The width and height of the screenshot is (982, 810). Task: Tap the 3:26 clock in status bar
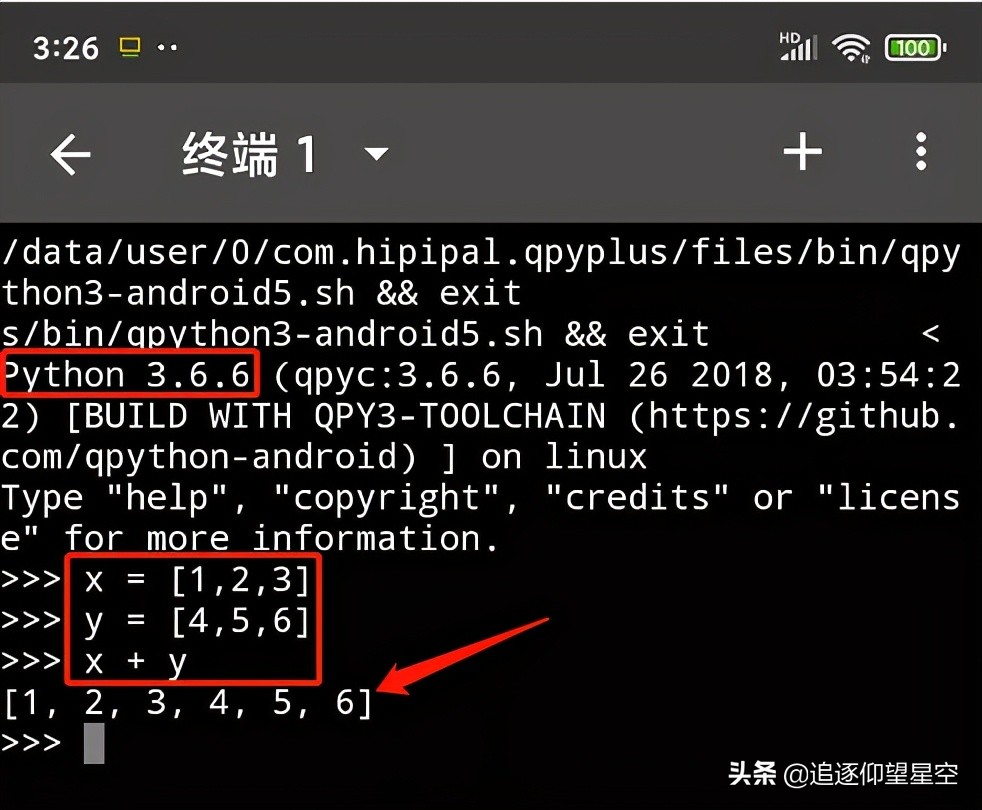pos(66,48)
